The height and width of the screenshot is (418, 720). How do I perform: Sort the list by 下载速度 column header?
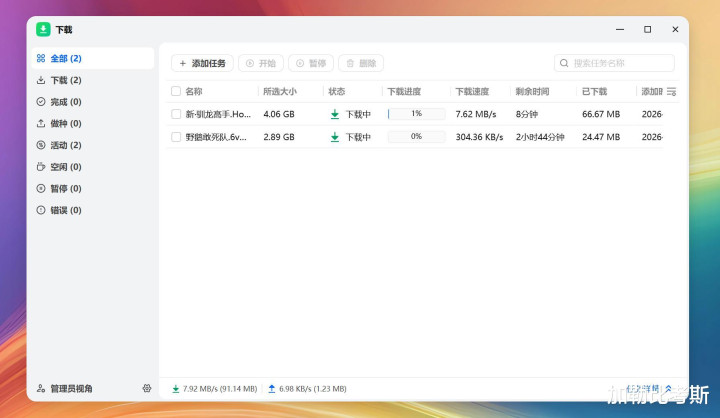coord(471,92)
